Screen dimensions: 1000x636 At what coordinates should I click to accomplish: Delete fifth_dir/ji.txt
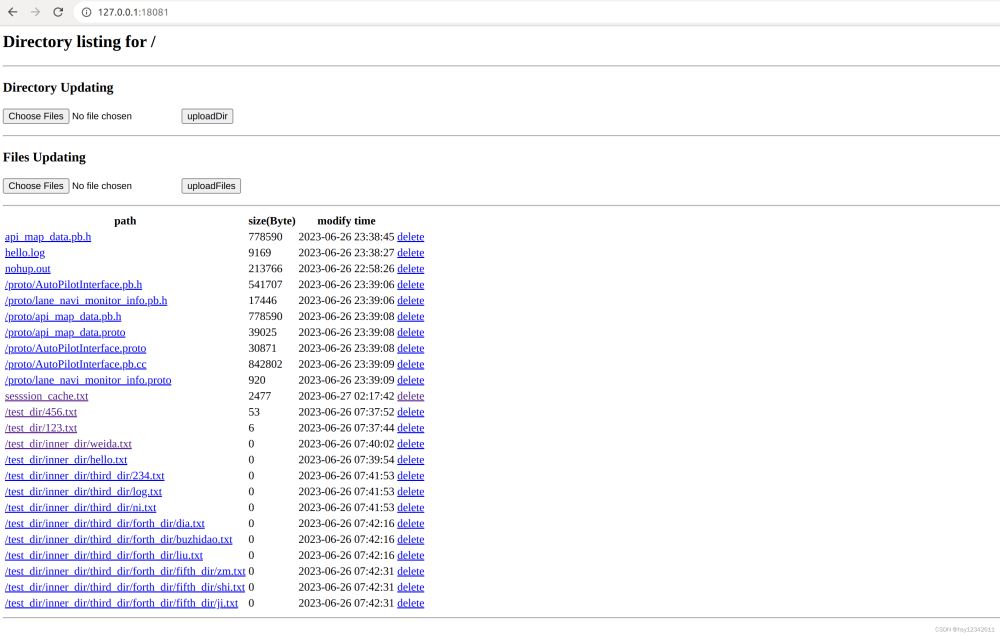click(411, 603)
